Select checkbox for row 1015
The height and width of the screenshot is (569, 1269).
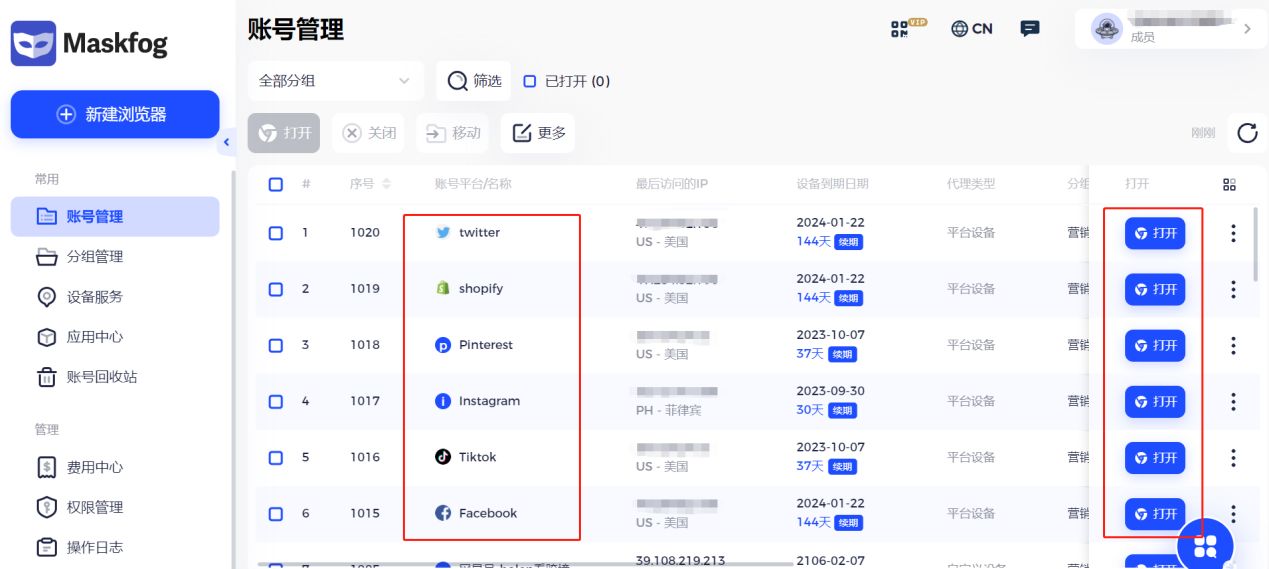tap(276, 513)
